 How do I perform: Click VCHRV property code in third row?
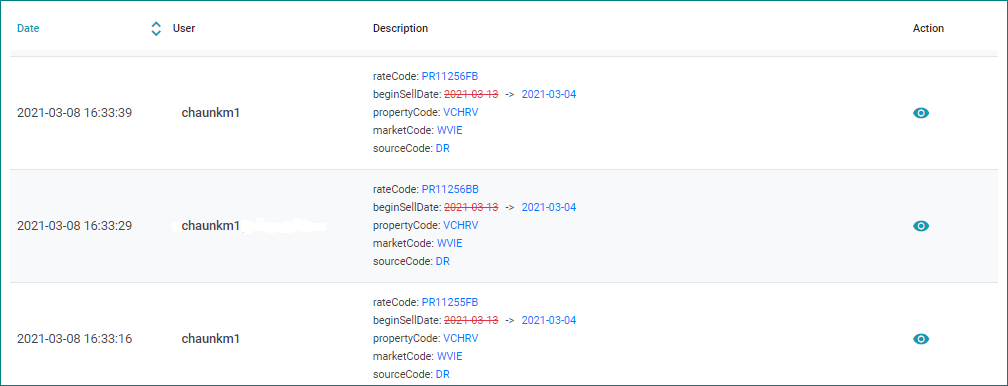461,338
